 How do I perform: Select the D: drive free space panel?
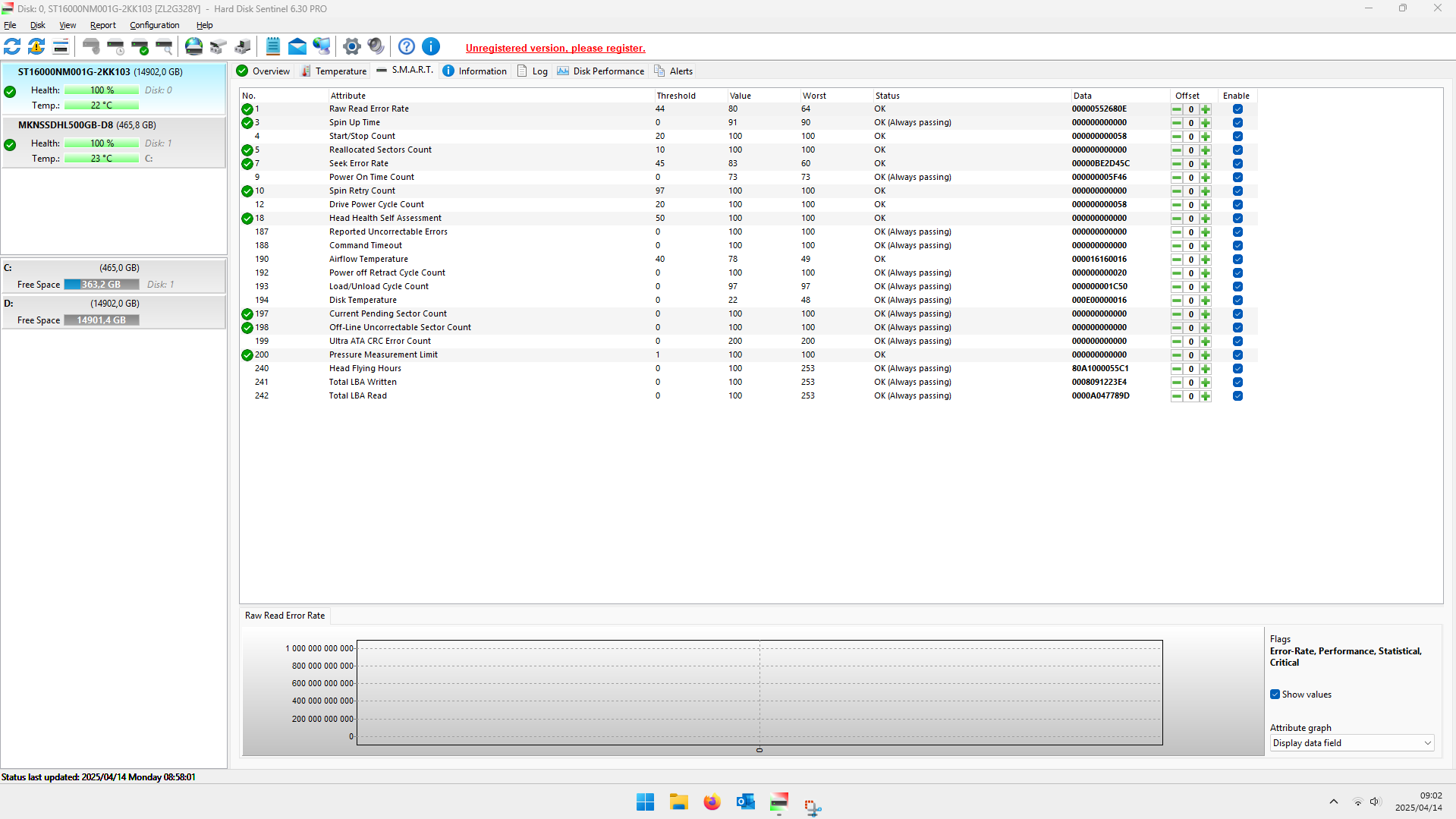pos(114,312)
